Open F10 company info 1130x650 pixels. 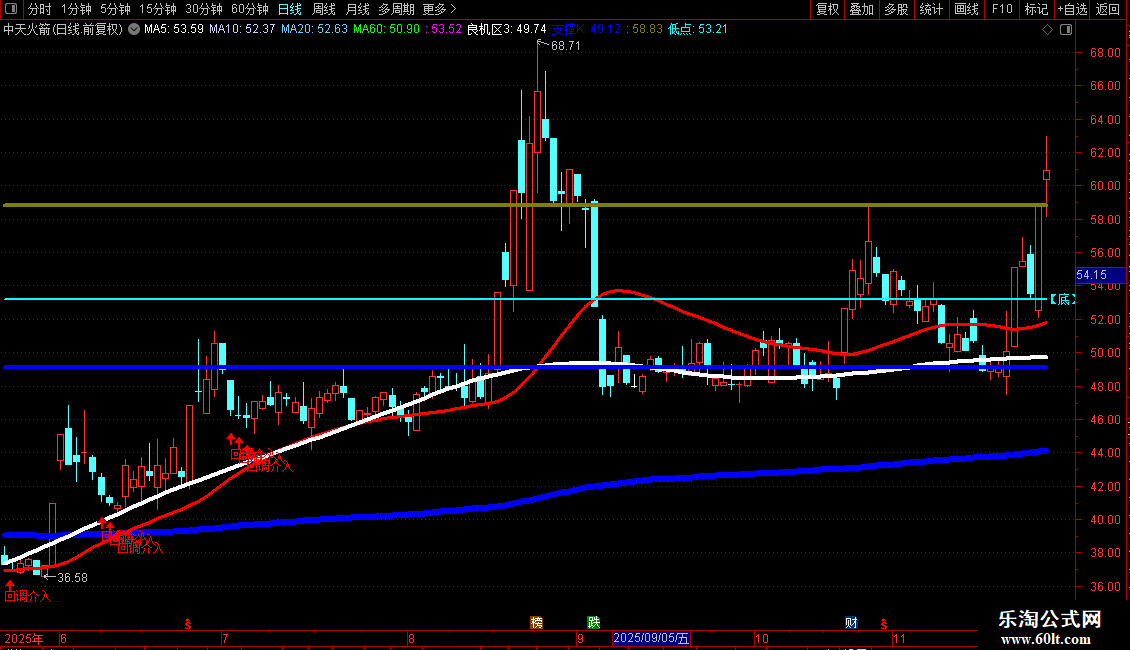[x=1002, y=9]
